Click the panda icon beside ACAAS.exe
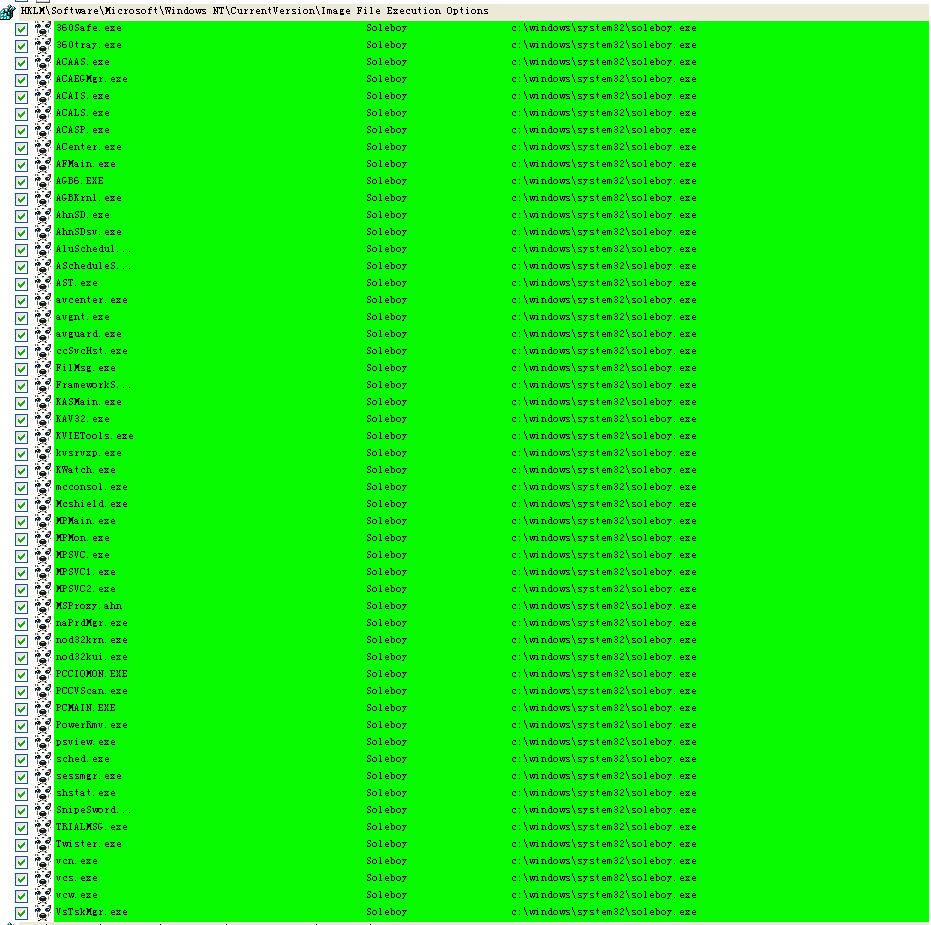 pos(43,62)
